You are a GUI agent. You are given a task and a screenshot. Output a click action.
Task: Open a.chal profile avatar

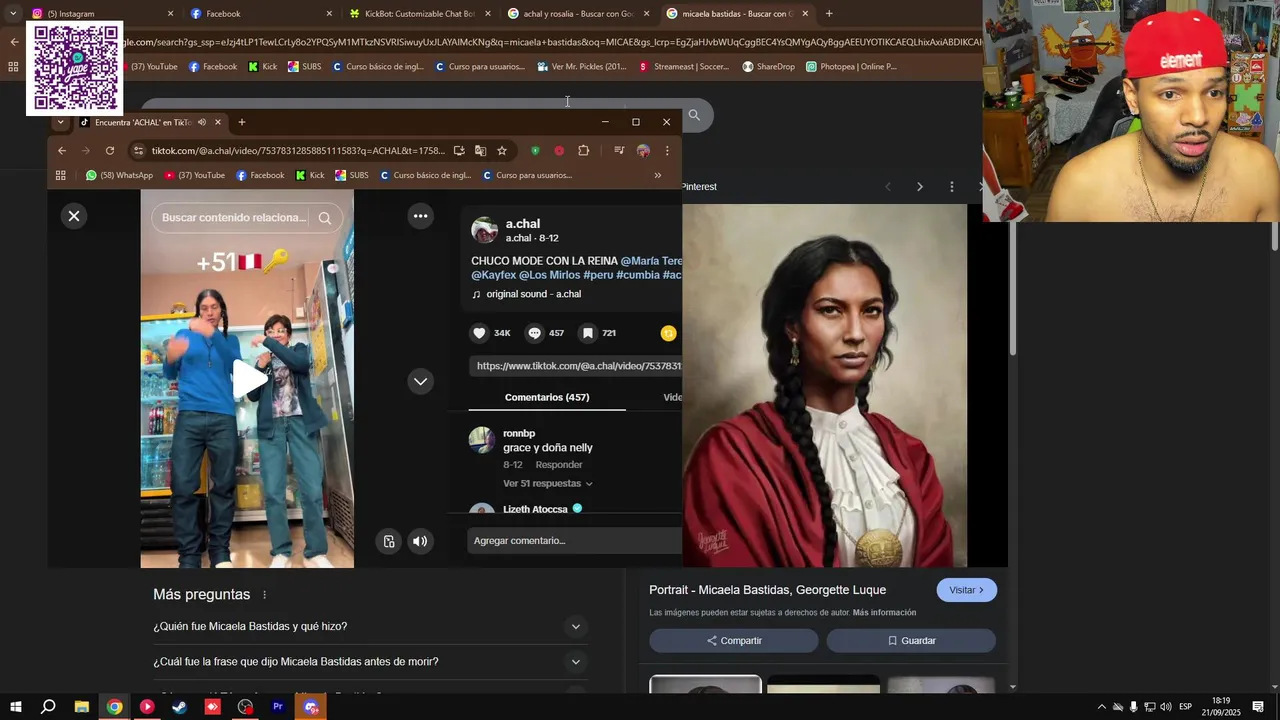click(x=485, y=230)
